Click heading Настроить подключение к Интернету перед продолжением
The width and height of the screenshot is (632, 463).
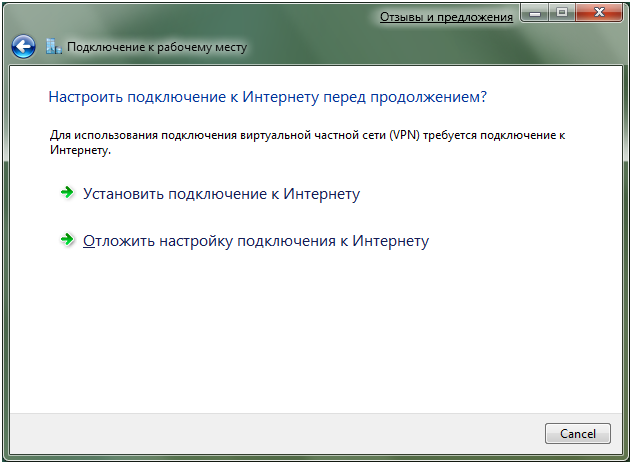click(x=268, y=97)
